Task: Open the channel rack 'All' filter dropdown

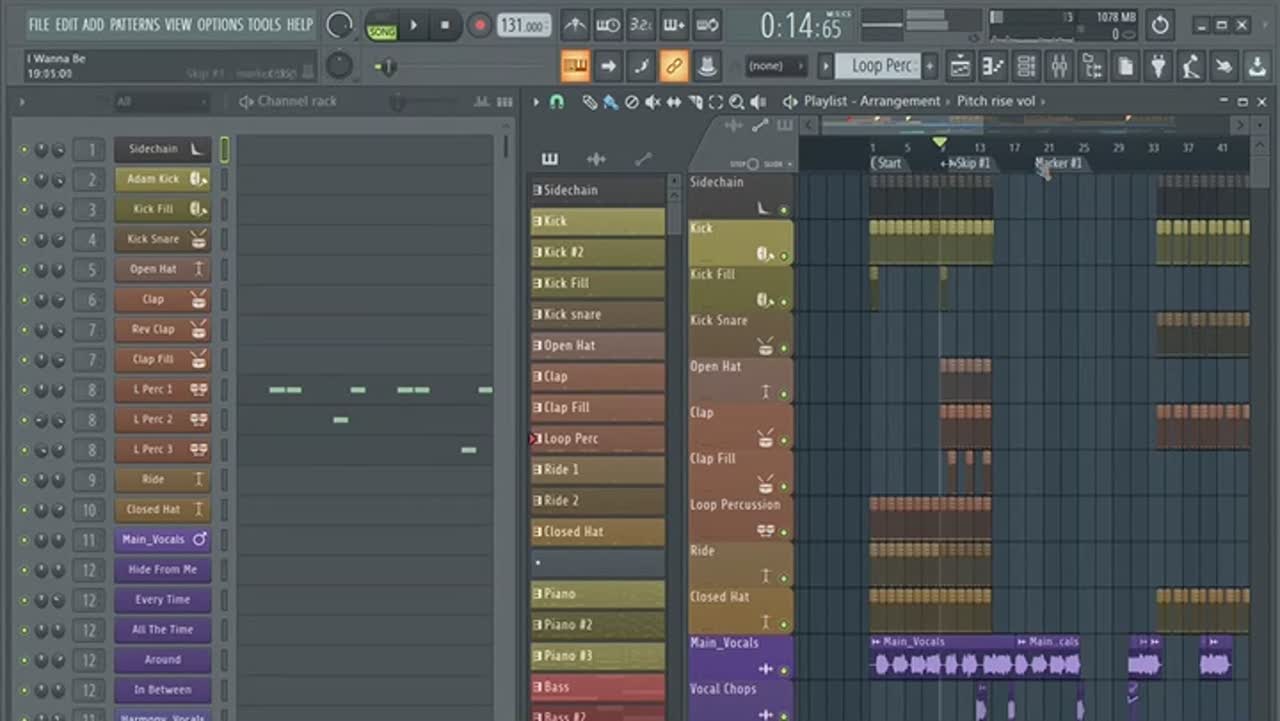Action: [160, 102]
